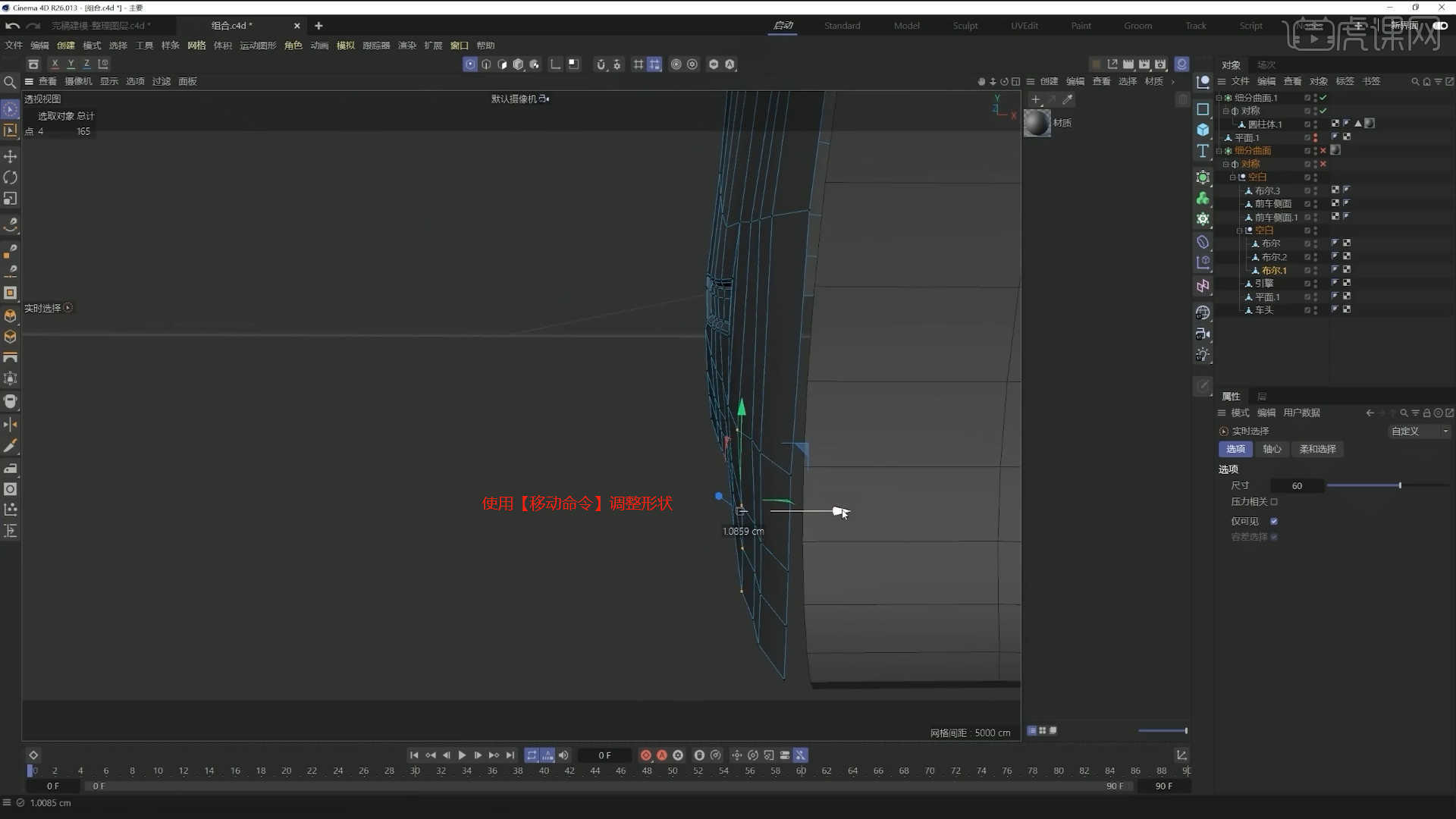Adjust material thumbnail size slider

[x=1163, y=731]
